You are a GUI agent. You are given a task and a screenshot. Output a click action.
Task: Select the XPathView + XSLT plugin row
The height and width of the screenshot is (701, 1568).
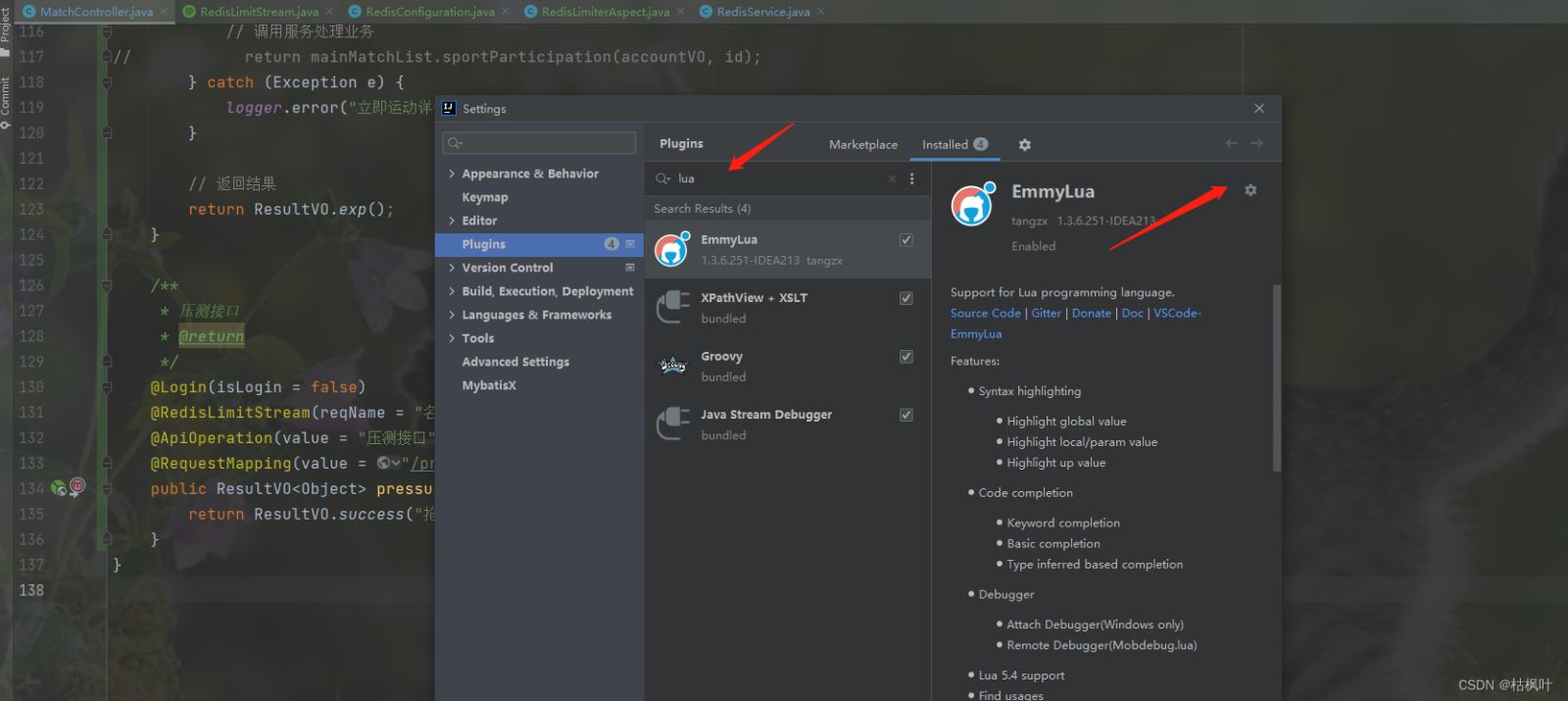point(787,308)
